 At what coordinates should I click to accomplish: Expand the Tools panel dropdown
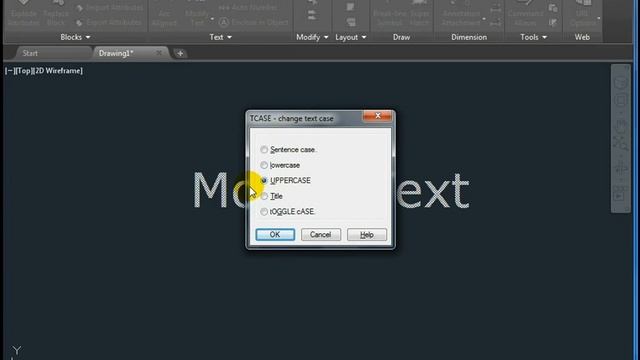coord(544,38)
